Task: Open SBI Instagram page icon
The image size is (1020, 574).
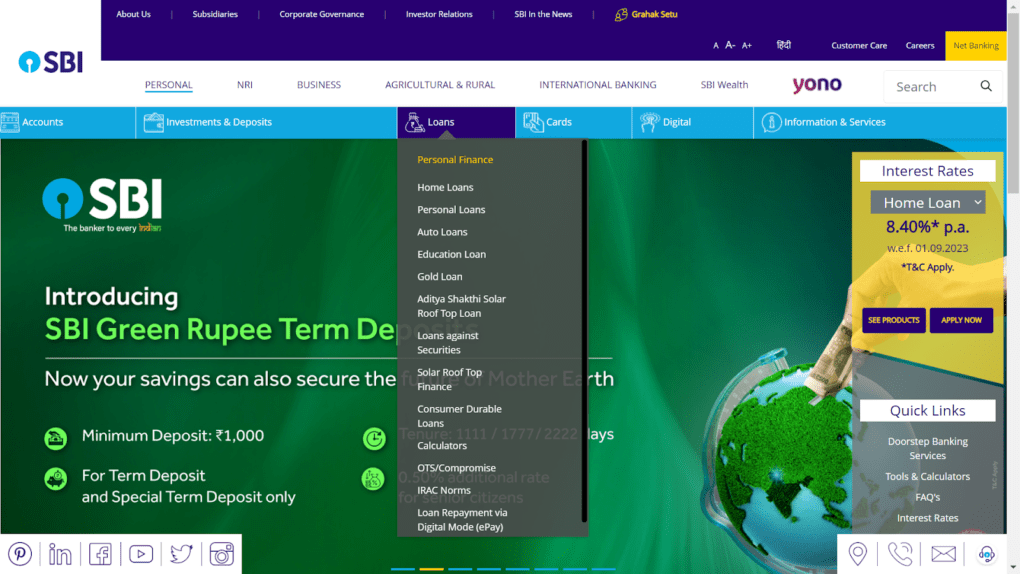Action: [x=221, y=554]
